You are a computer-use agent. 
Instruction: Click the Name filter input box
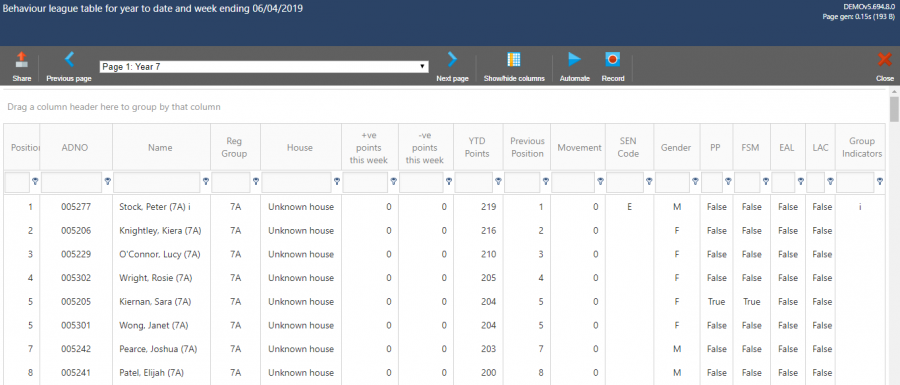click(x=157, y=182)
